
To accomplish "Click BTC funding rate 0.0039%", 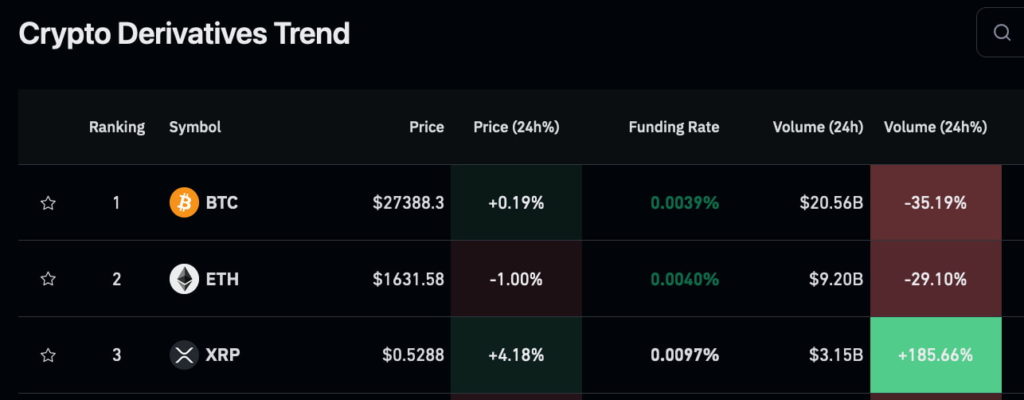I will [684, 203].
